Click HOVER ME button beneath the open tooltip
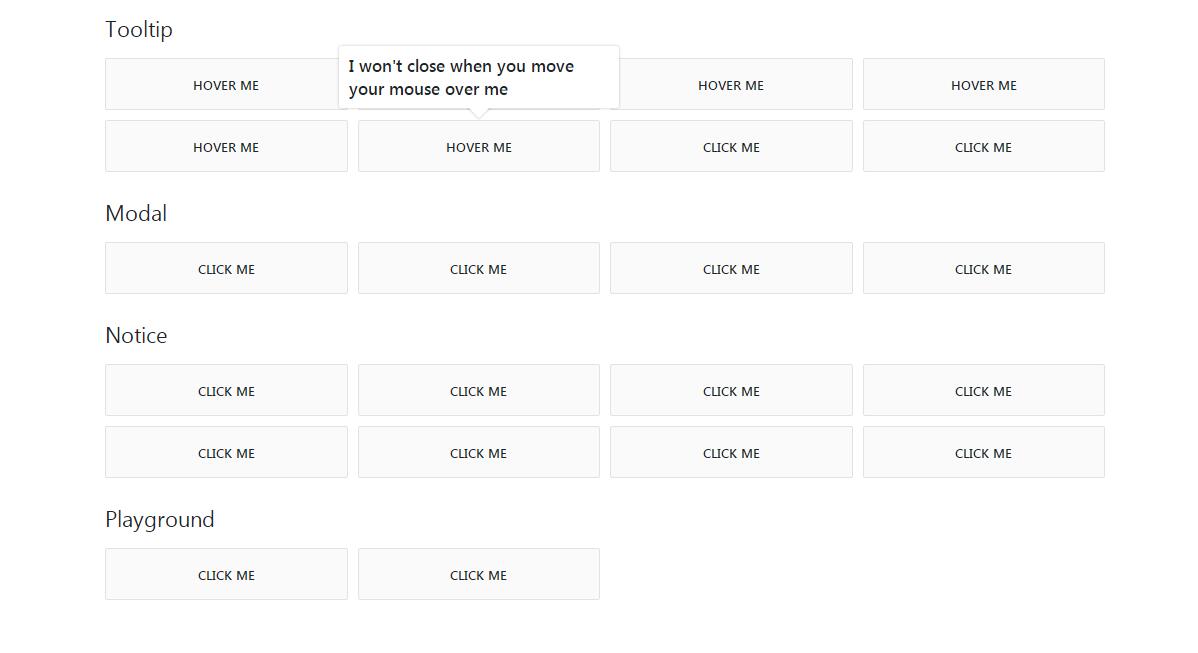 (479, 147)
